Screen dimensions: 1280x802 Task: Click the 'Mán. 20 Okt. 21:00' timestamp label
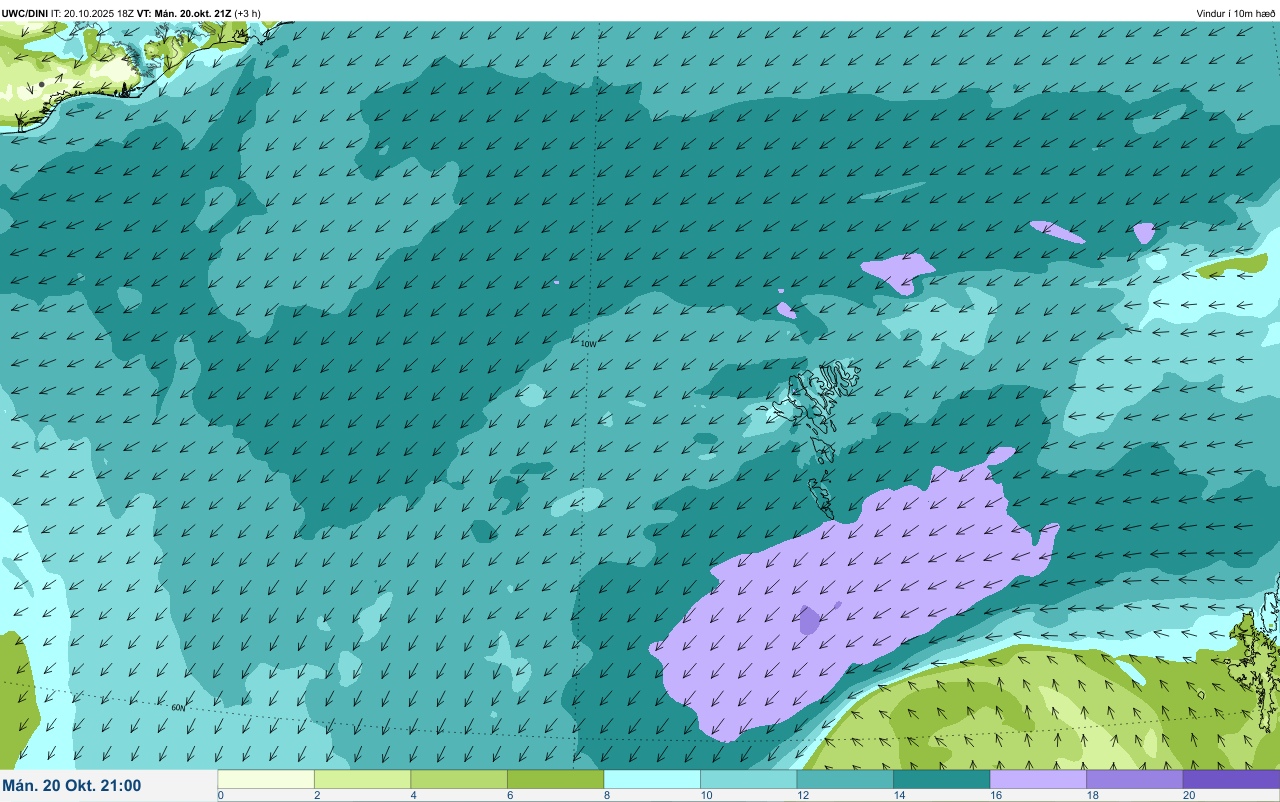click(72, 786)
